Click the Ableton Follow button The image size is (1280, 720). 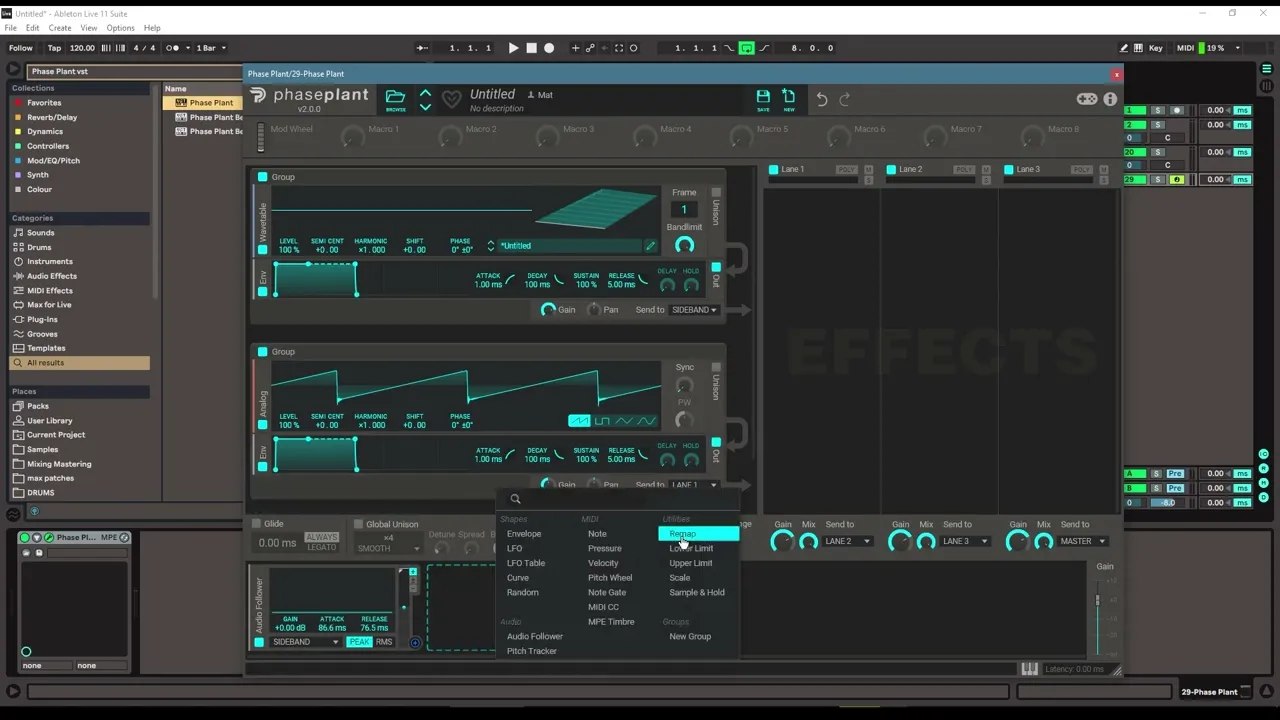pyautogui.click(x=20, y=48)
